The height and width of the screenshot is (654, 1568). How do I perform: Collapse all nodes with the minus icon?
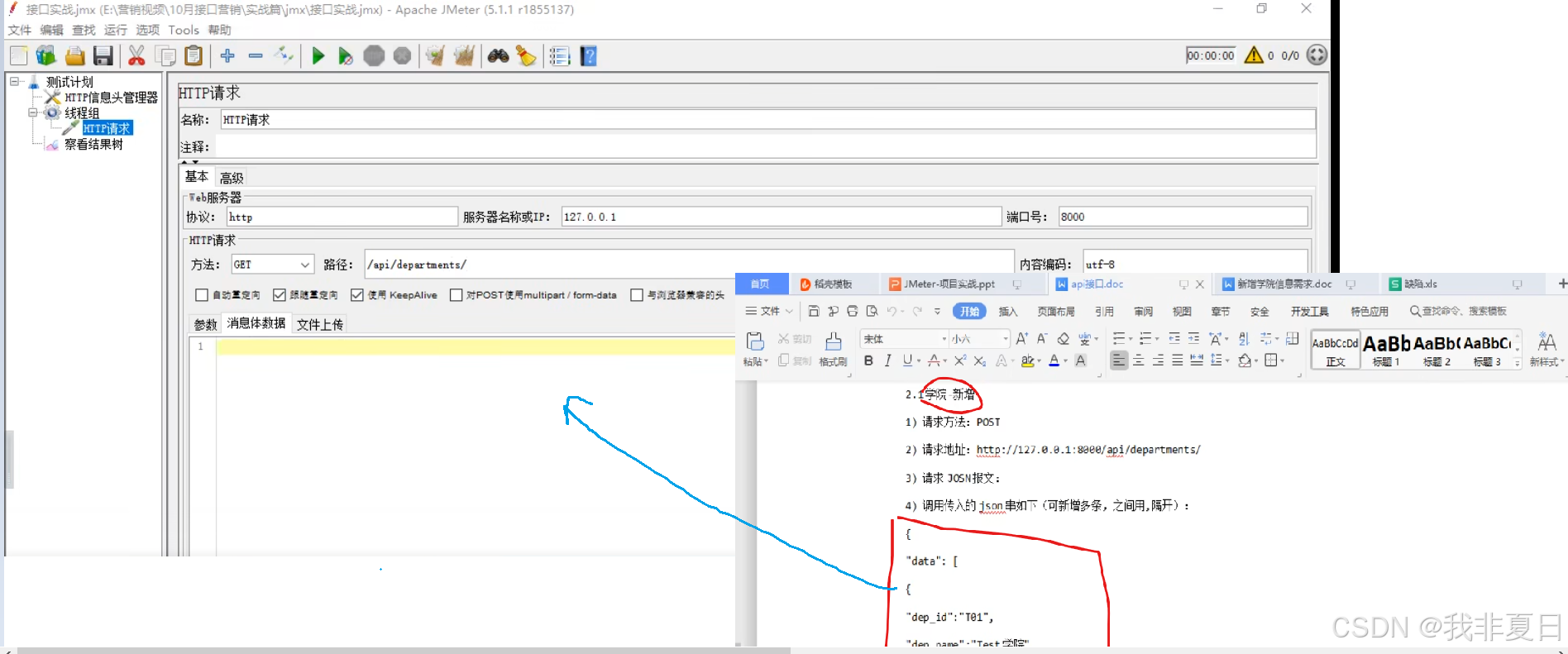click(256, 55)
